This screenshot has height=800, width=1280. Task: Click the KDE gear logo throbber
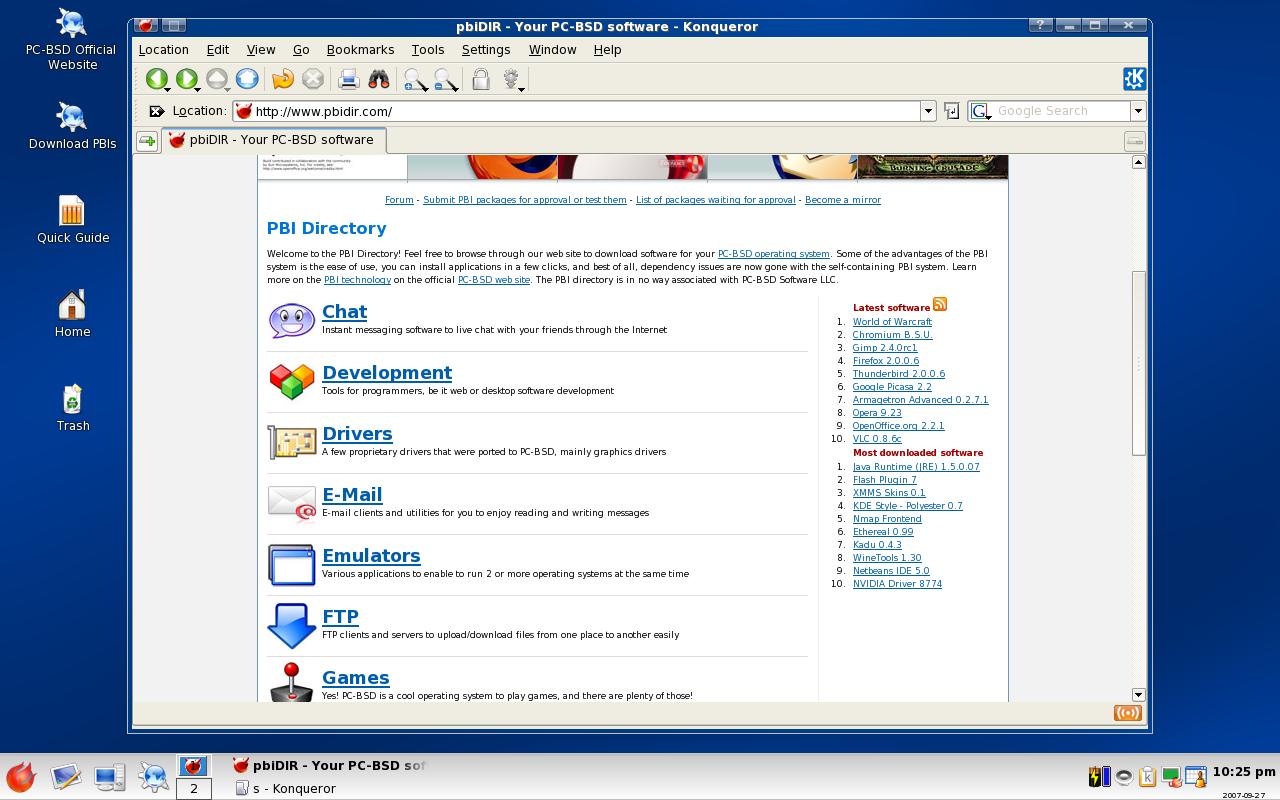click(x=1135, y=78)
